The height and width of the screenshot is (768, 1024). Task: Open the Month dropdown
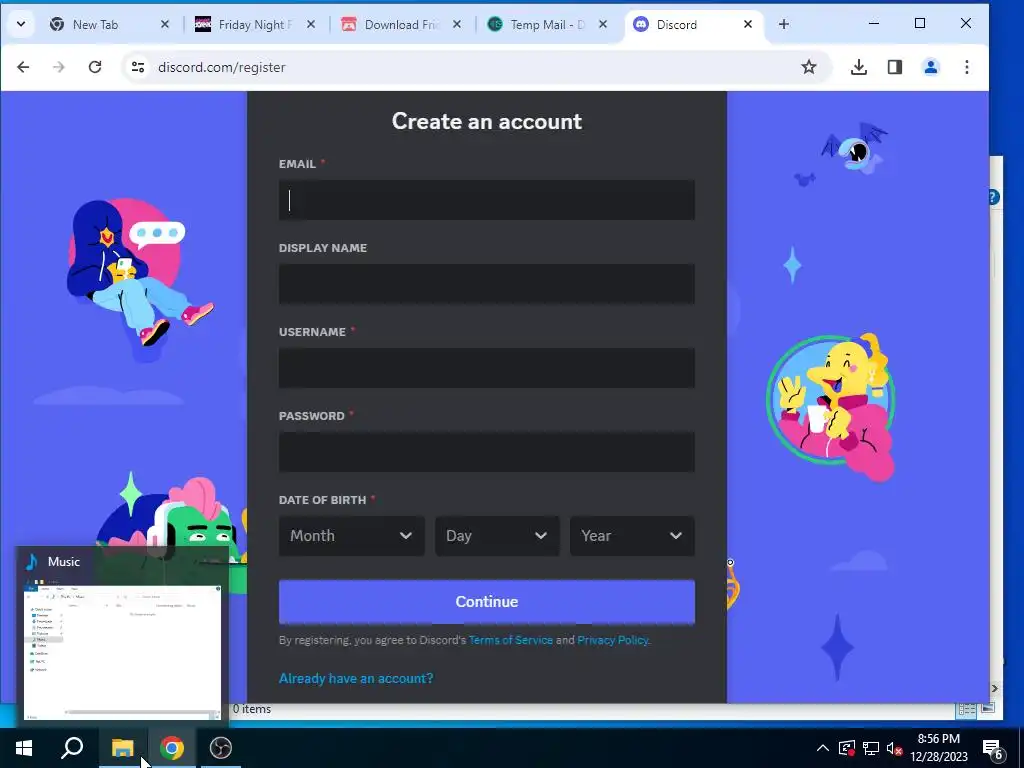pyautogui.click(x=351, y=536)
